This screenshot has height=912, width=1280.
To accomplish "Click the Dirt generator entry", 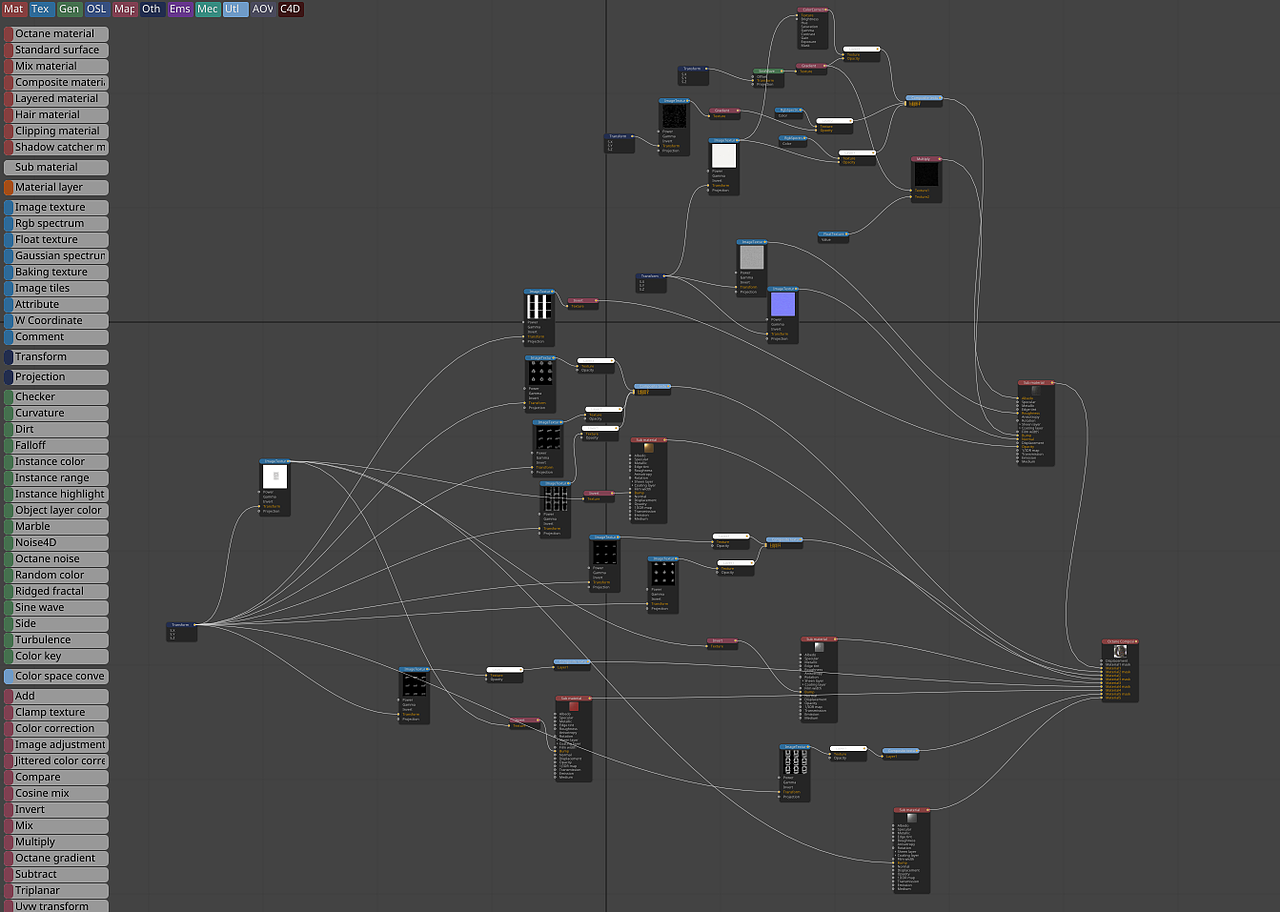I will pos(56,429).
